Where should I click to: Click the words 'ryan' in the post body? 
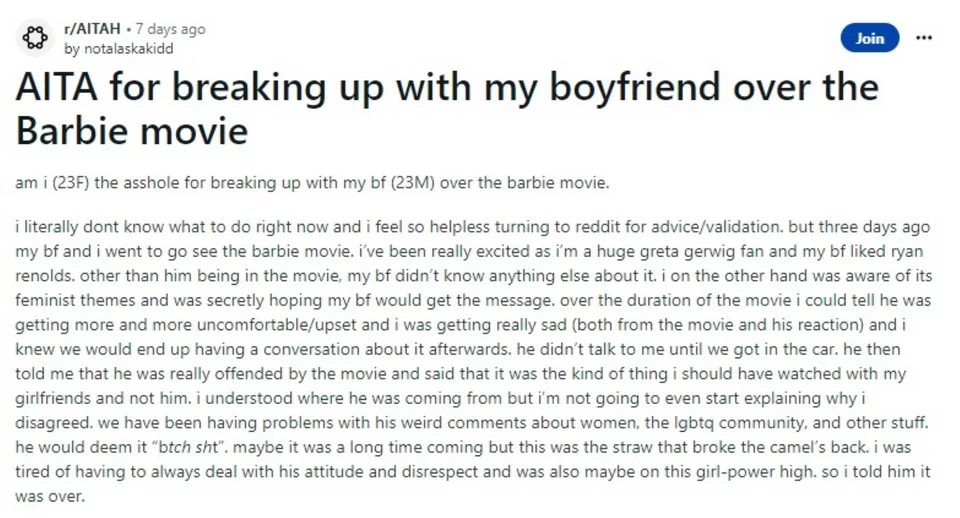(x=906, y=251)
